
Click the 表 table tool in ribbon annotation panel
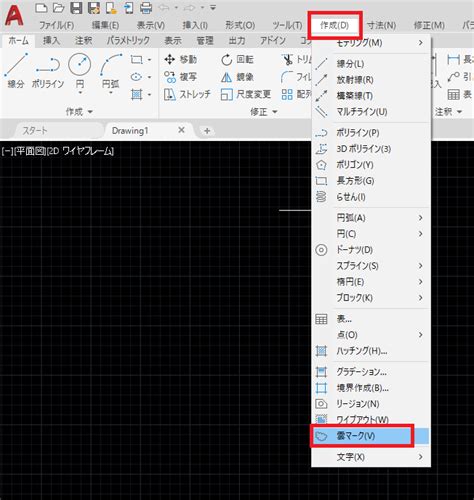tap(460, 95)
